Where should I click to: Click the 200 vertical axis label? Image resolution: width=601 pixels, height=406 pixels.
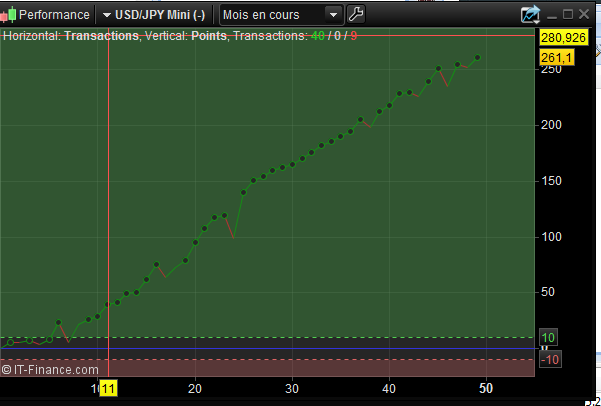(x=551, y=125)
